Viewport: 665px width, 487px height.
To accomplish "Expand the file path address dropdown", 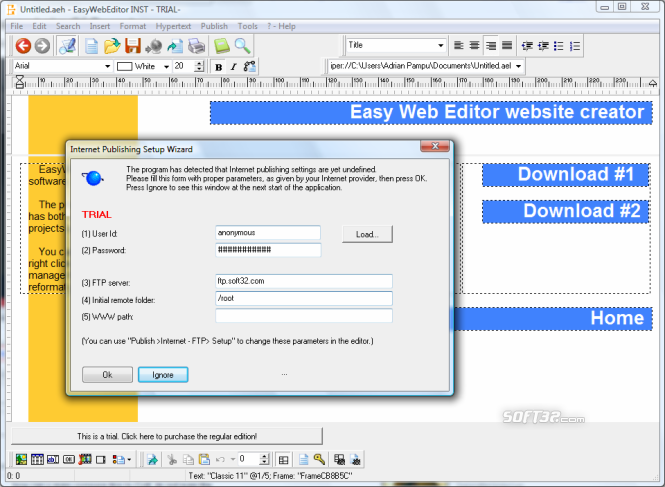I will pyautogui.click(x=518, y=66).
